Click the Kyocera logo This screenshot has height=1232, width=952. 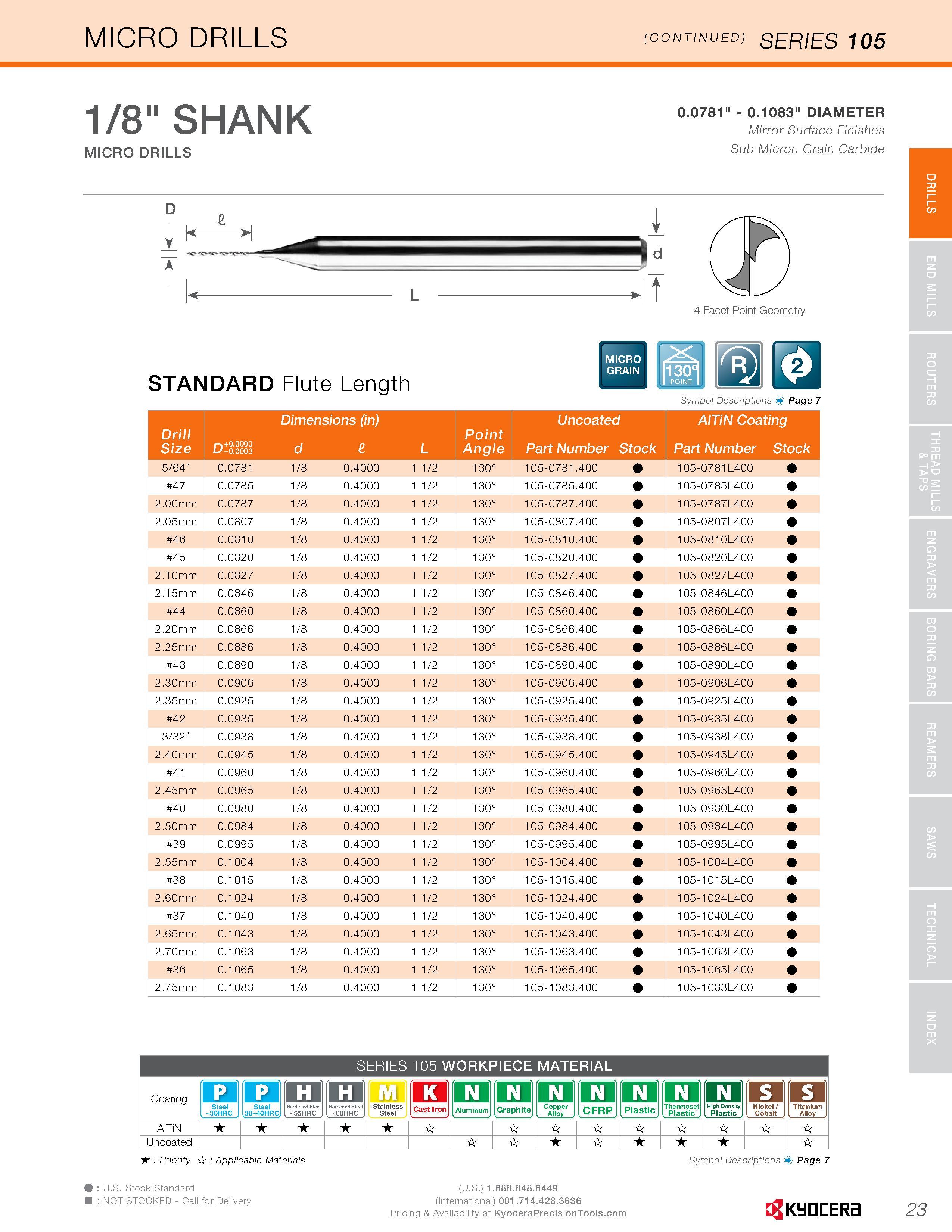point(813,1210)
